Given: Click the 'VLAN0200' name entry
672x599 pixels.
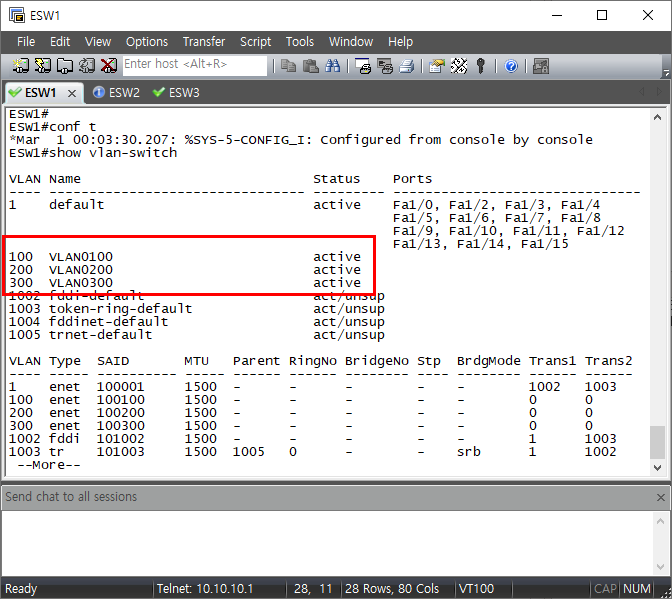Looking at the screenshot, I should click(x=81, y=270).
